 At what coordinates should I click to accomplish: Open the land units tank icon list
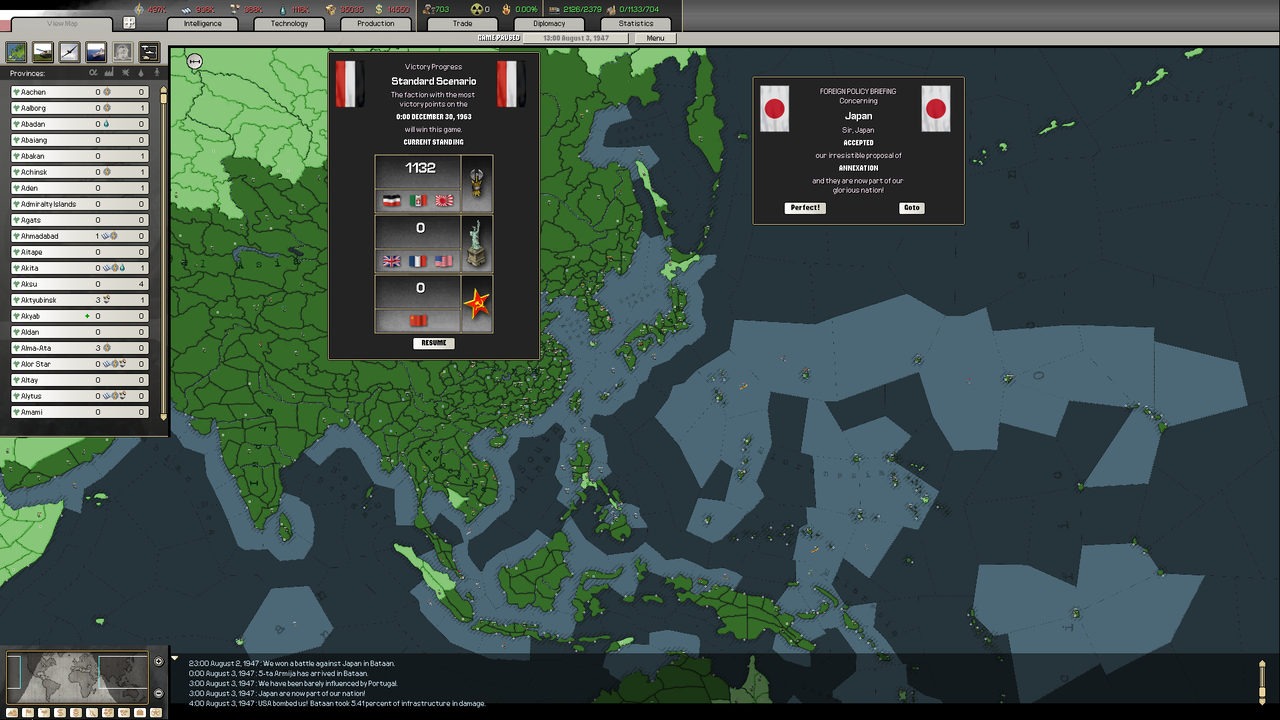tap(43, 52)
